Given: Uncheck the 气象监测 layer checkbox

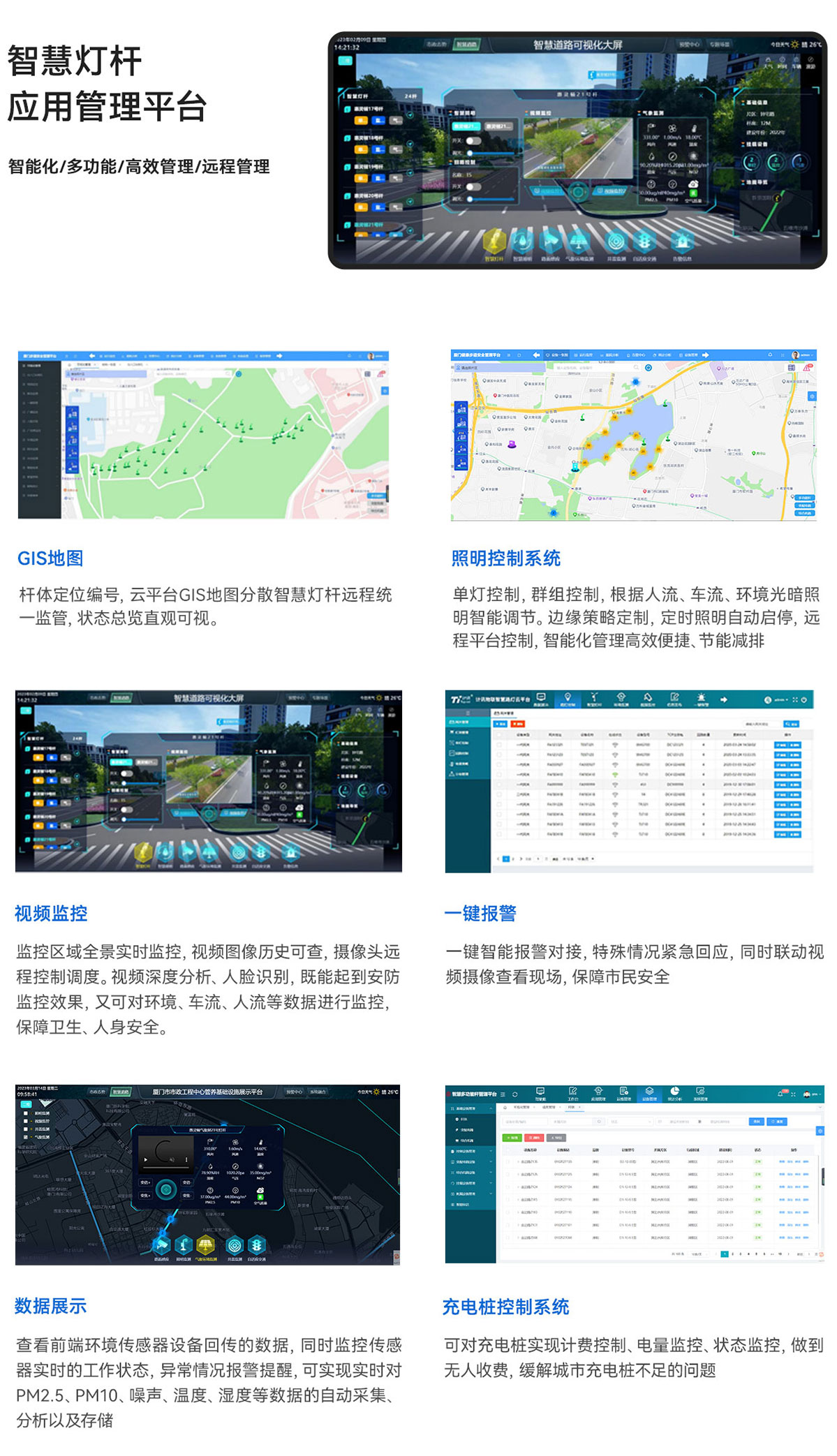Looking at the screenshot, I should (27, 1136).
